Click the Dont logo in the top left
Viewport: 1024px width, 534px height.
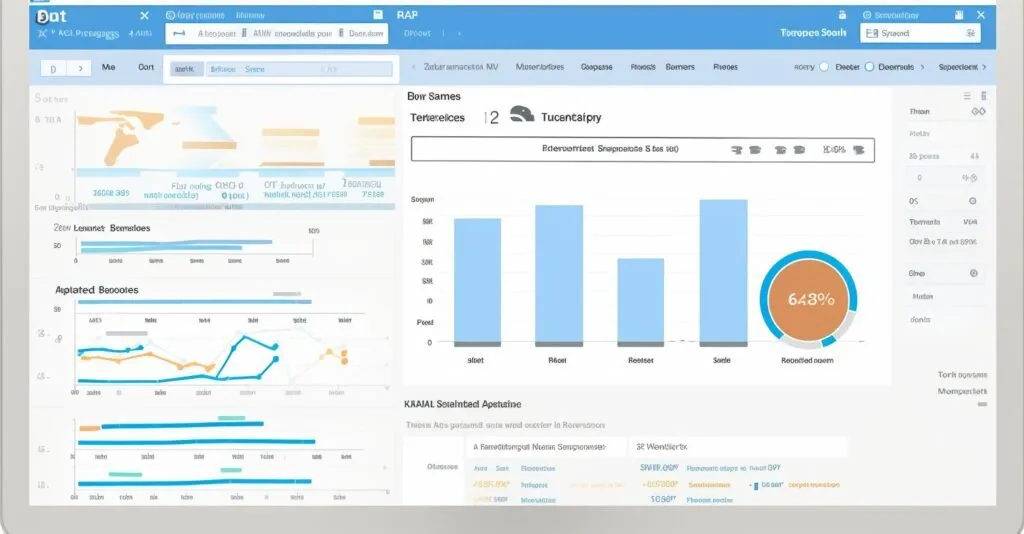(52, 16)
